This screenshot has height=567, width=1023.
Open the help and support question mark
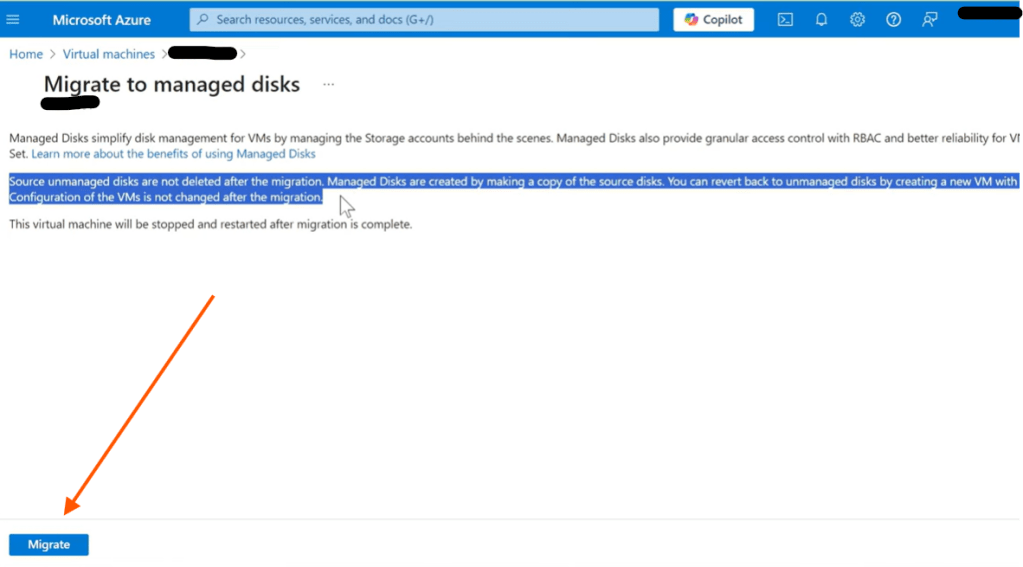[x=893, y=20]
